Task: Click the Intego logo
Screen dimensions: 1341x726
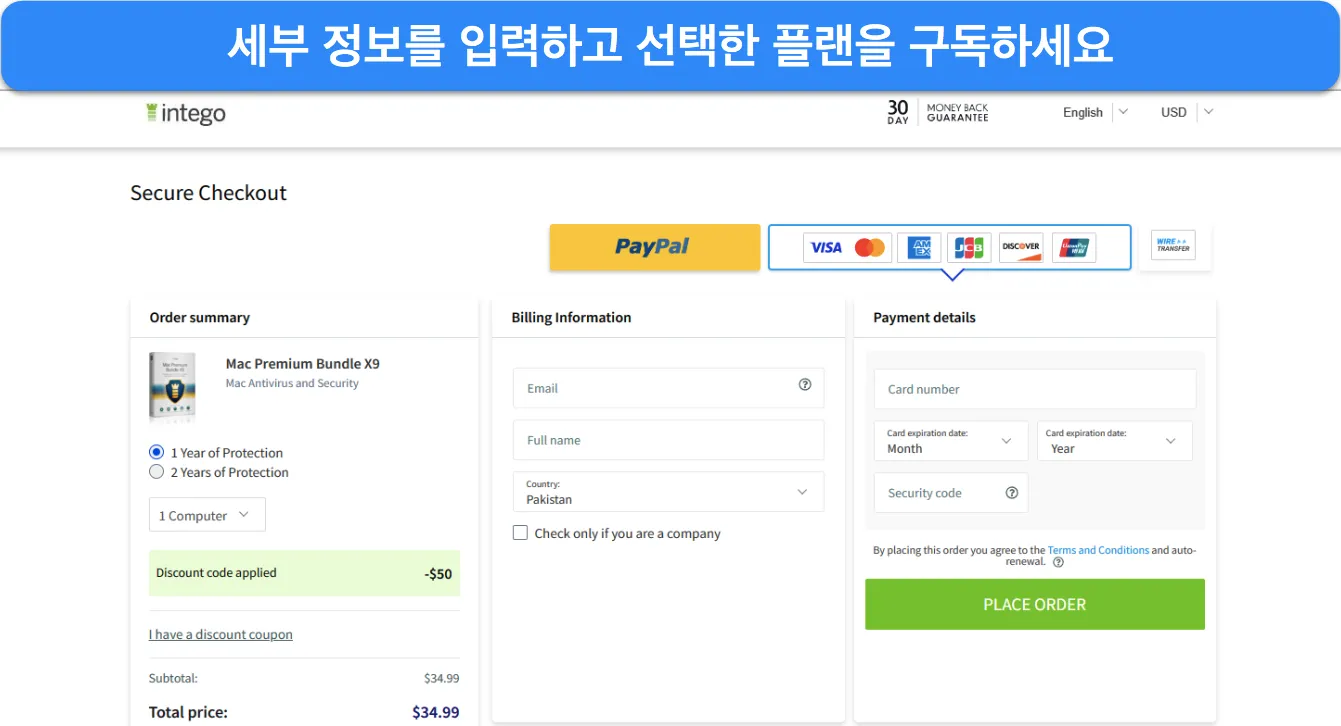Action: tap(186, 113)
